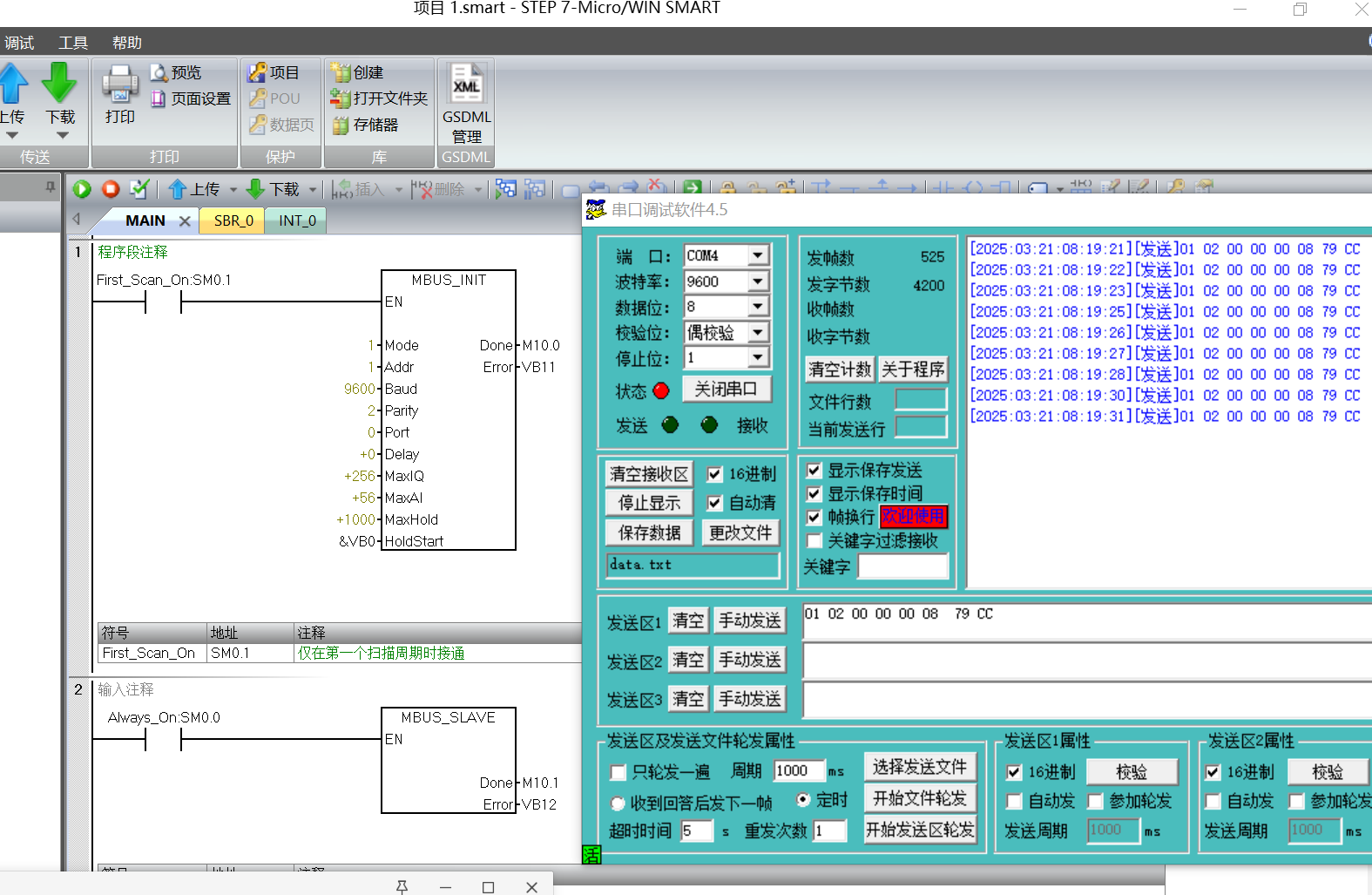Click the Compile icon in editor toolbar

(139, 189)
